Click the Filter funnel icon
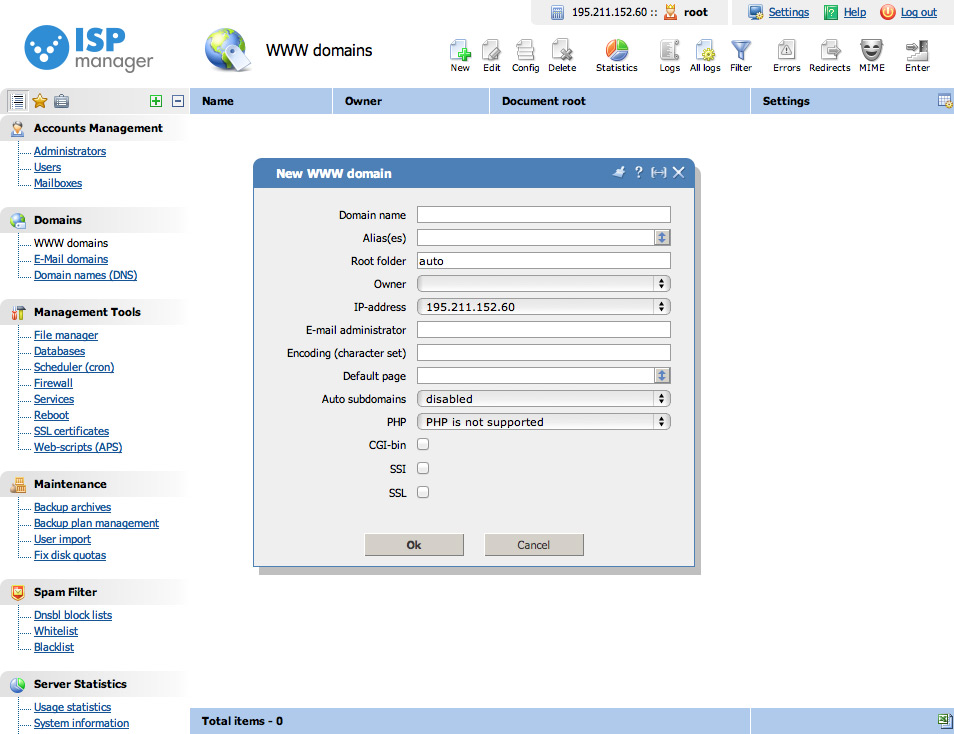 tap(740, 51)
